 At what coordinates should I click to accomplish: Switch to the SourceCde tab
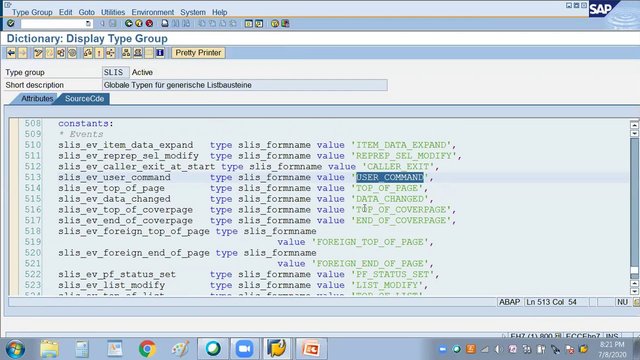84,99
